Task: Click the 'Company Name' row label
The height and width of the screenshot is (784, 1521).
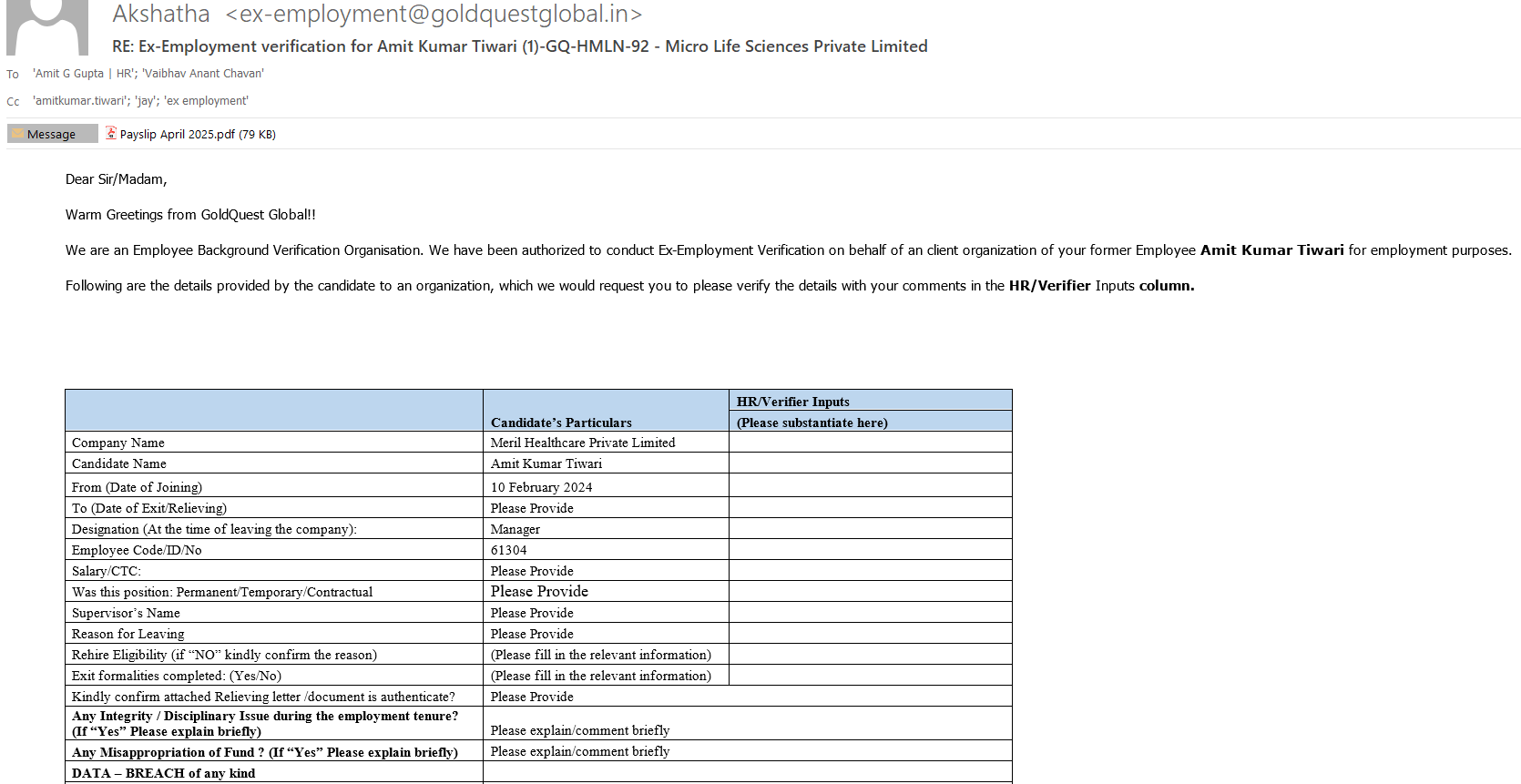Action: tap(118, 443)
